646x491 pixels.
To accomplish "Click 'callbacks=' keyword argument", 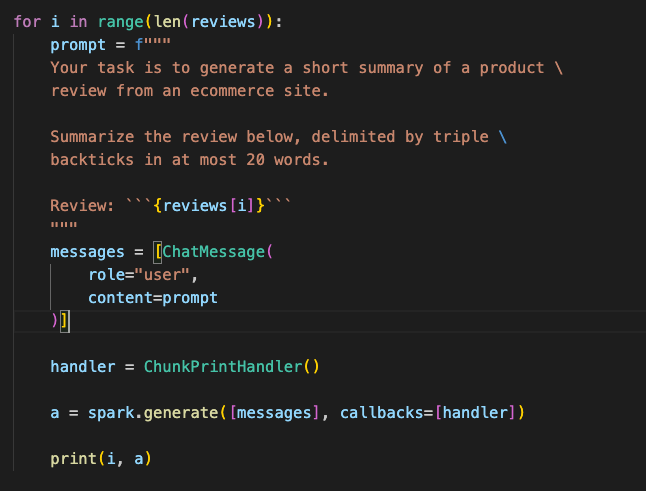I will point(387,413).
